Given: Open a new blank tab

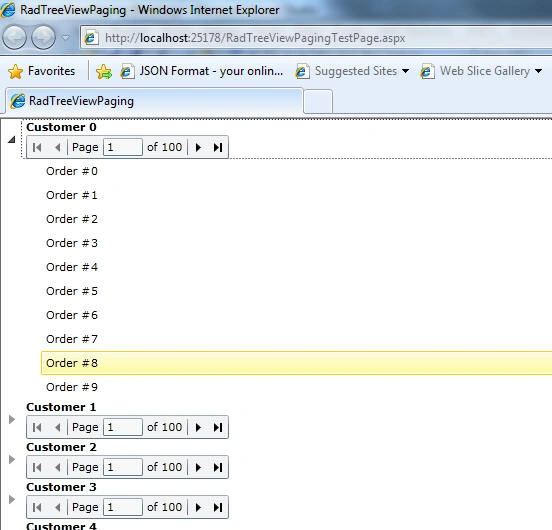Looking at the screenshot, I should click(318, 101).
